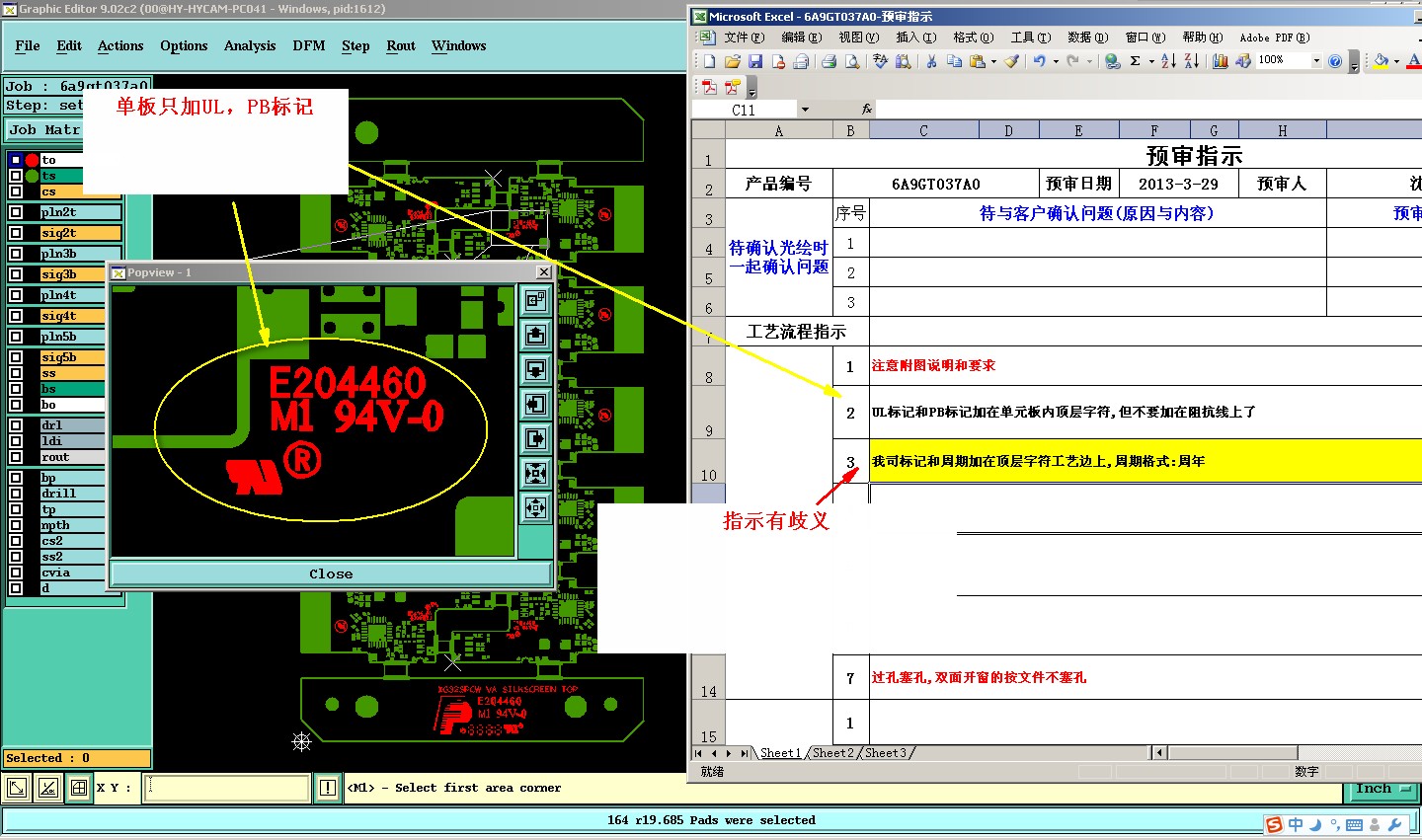Toggle checkbox for layer npth
1422x840 pixels.
click(x=16, y=525)
